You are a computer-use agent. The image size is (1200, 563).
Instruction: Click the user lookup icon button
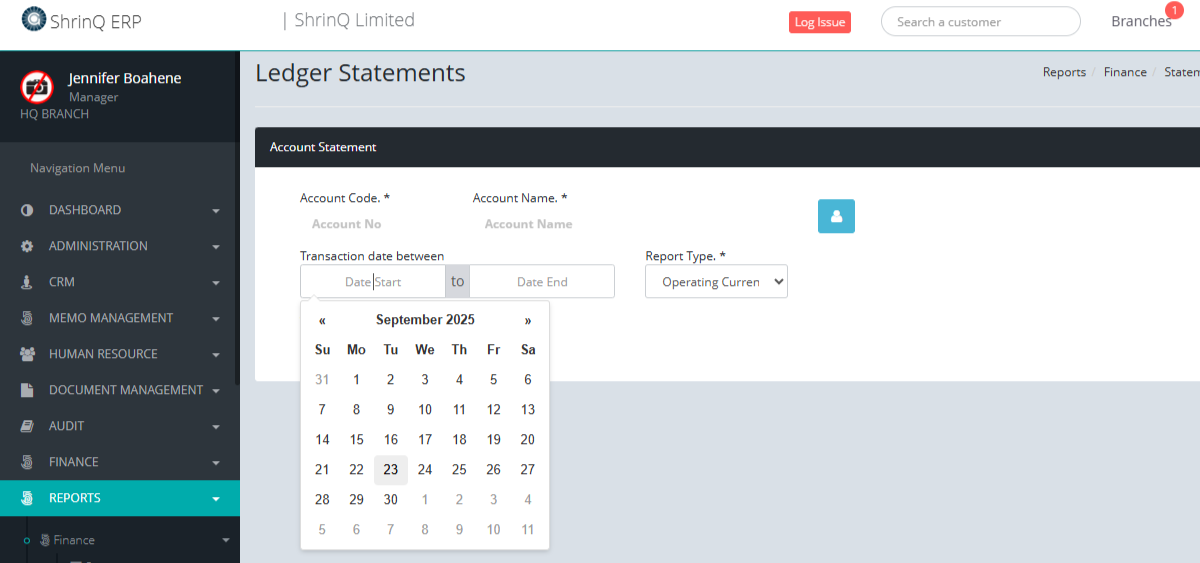click(x=836, y=216)
